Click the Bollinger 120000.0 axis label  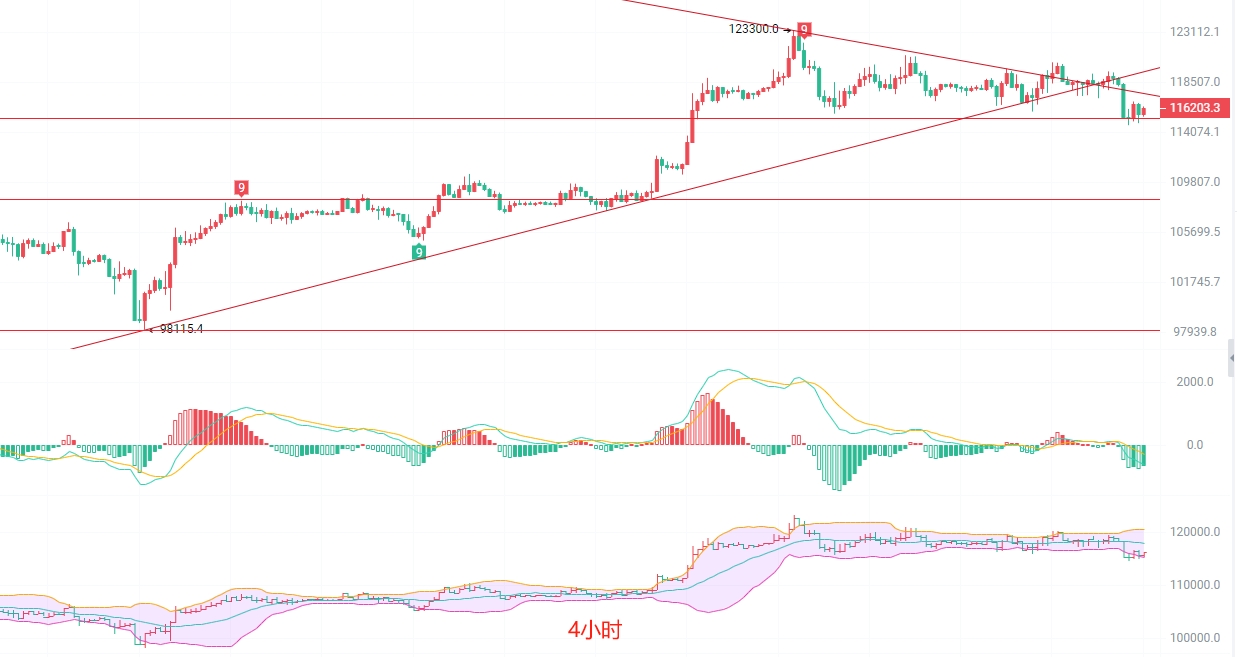[x=1195, y=532]
